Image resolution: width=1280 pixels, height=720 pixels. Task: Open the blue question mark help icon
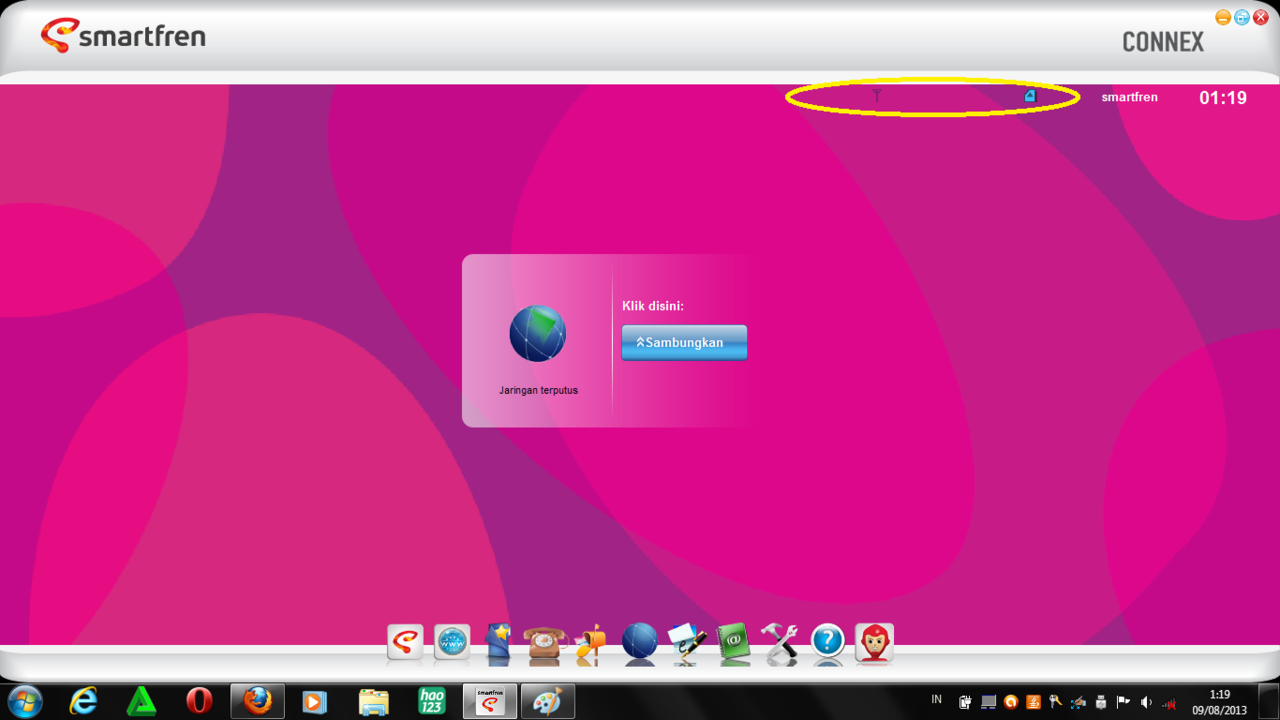(x=828, y=642)
